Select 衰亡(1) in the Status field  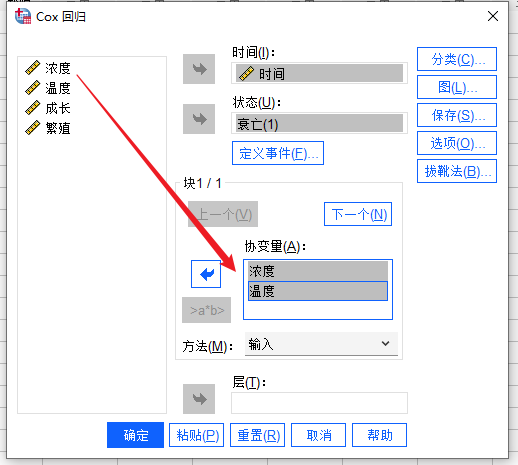319,124
